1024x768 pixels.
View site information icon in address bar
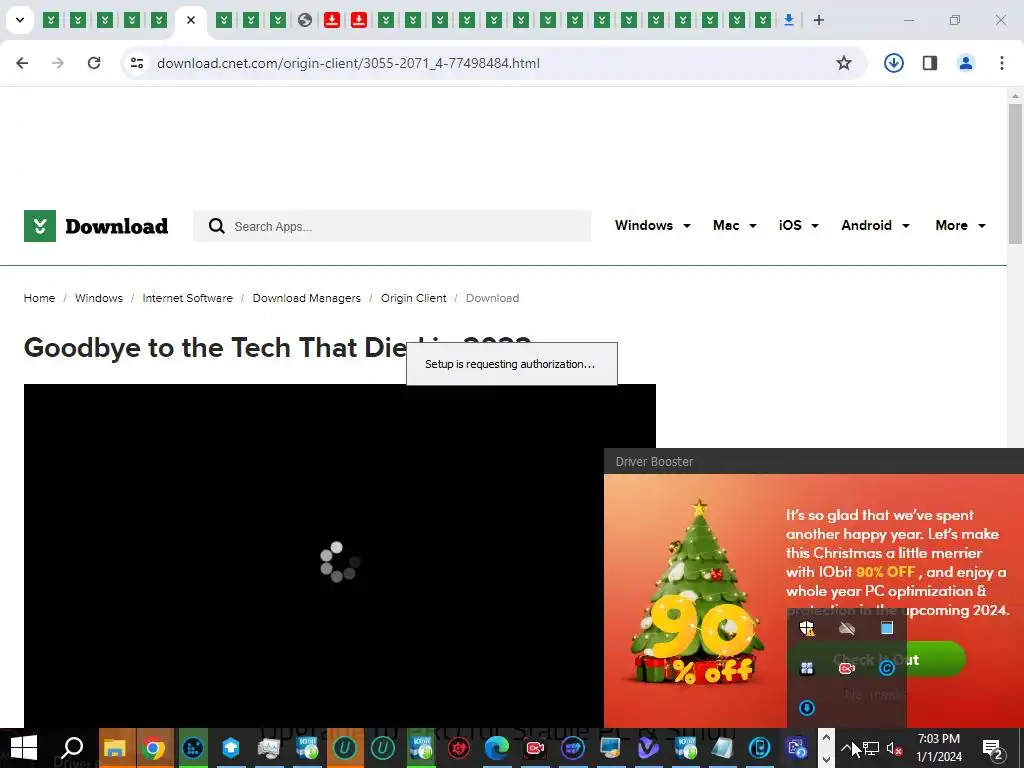137,63
